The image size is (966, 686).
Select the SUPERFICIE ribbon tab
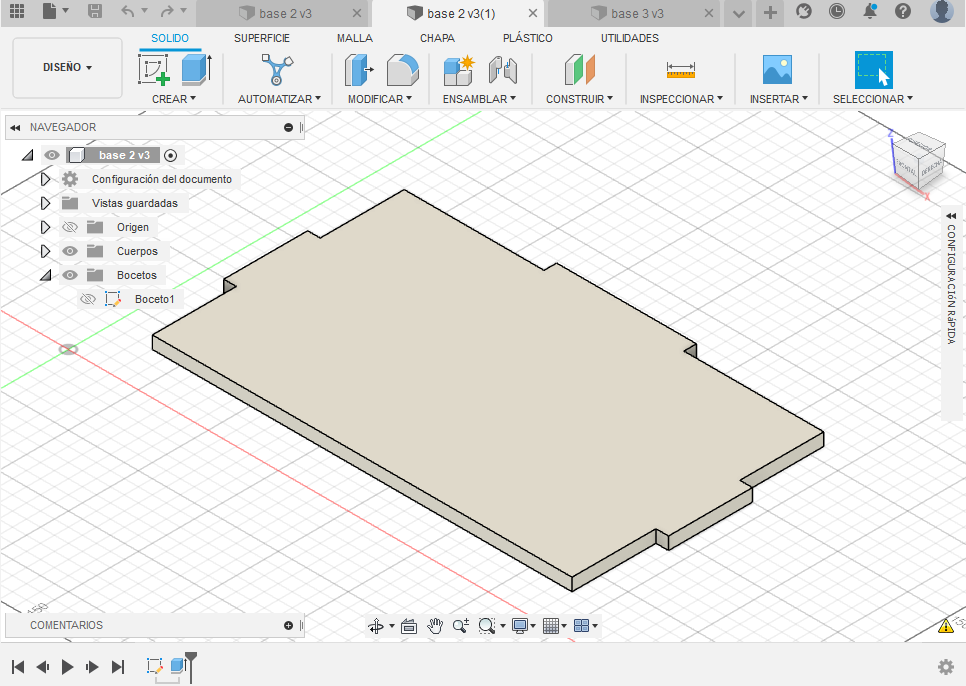coord(262,38)
